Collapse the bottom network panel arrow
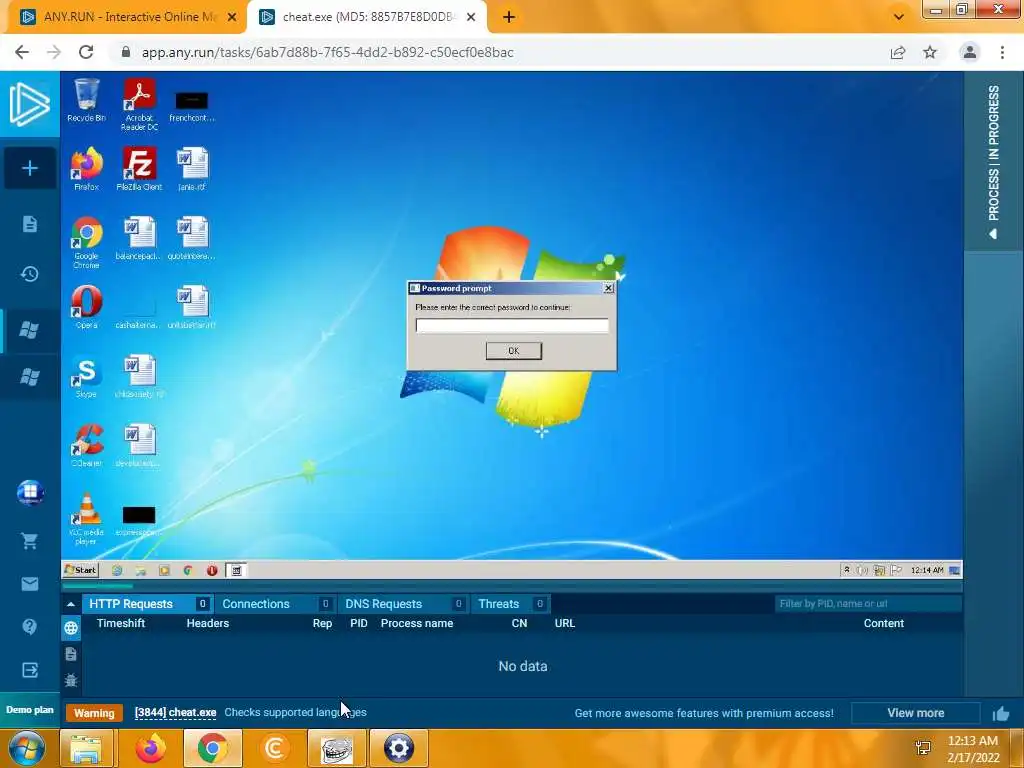Image resolution: width=1024 pixels, height=768 pixels. [71, 604]
